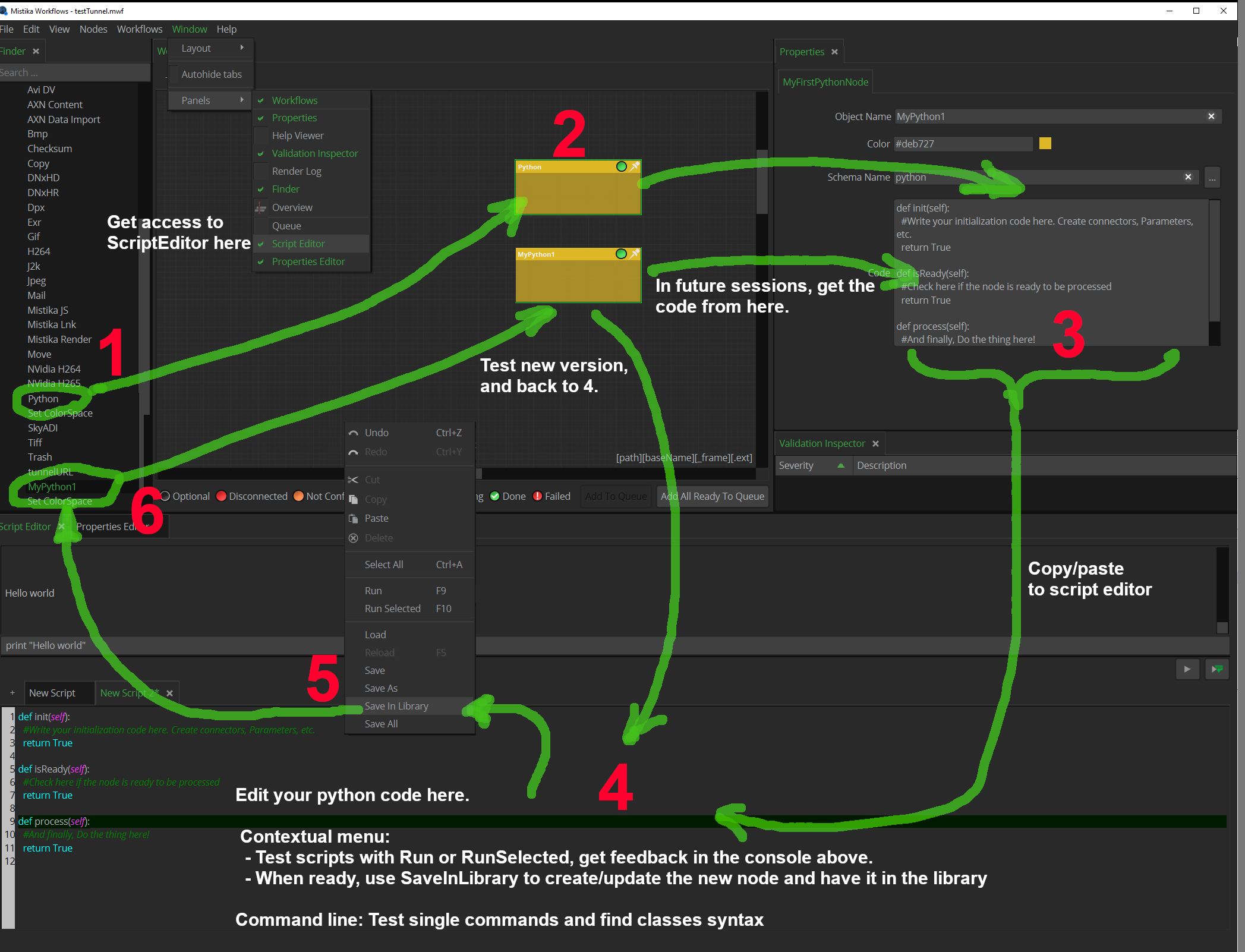Click the Finder Search field
This screenshot has width=1245, height=952.
click(74, 72)
